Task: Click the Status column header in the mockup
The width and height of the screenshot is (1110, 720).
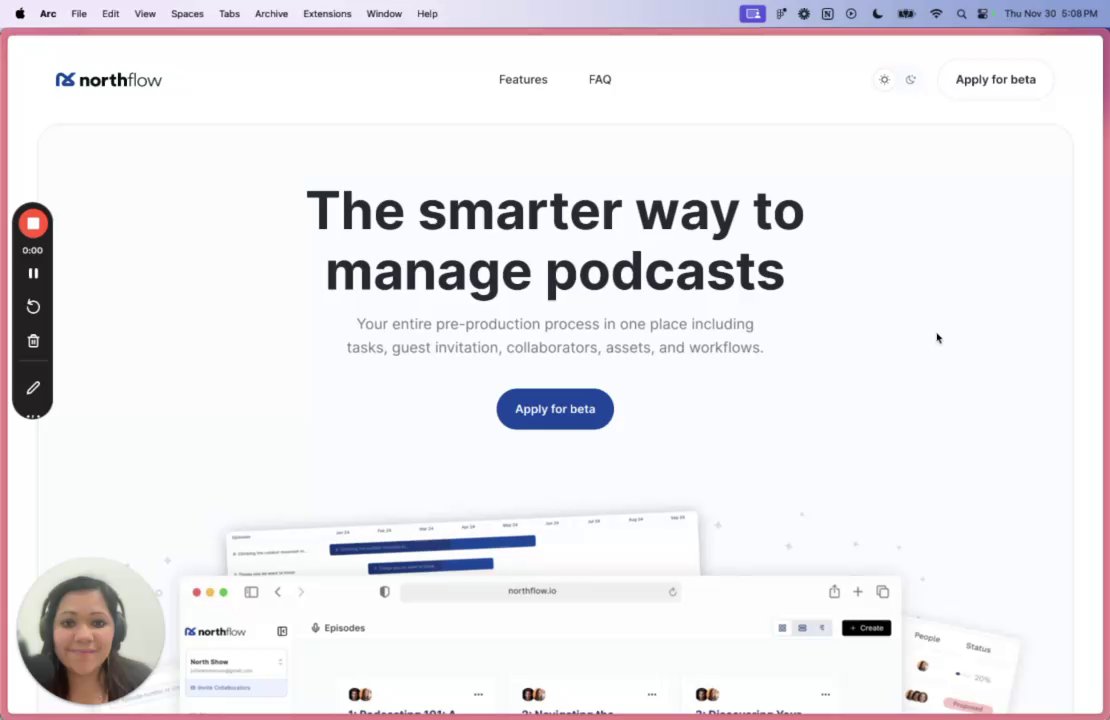Action: pyautogui.click(x=978, y=648)
